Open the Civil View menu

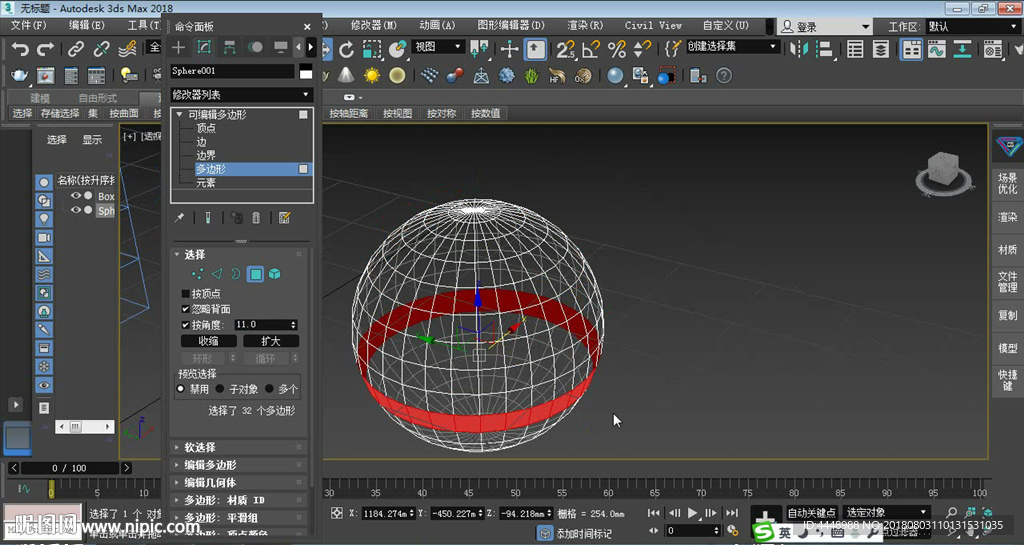pyautogui.click(x=653, y=25)
